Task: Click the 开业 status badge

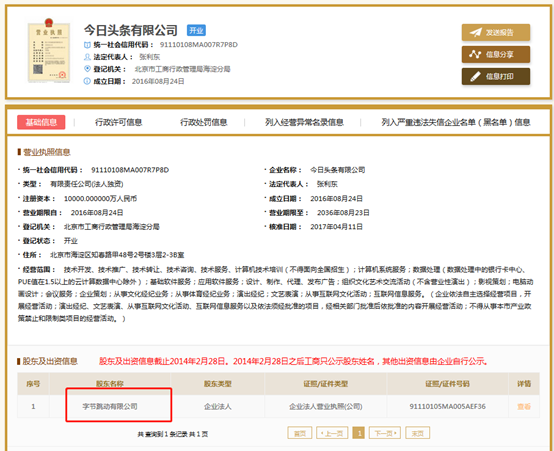Action: click(x=196, y=30)
